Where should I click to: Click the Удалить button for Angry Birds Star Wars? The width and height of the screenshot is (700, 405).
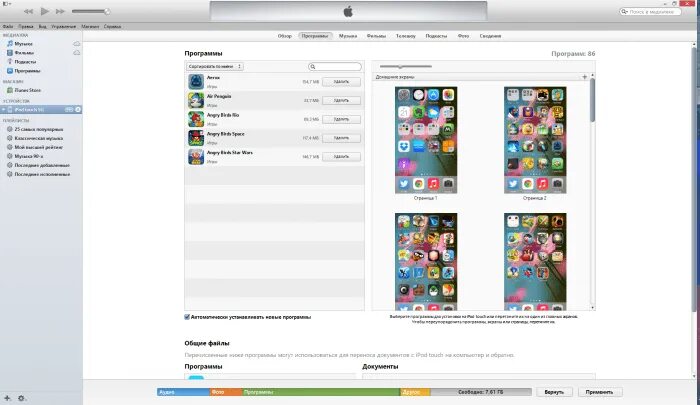tap(341, 157)
